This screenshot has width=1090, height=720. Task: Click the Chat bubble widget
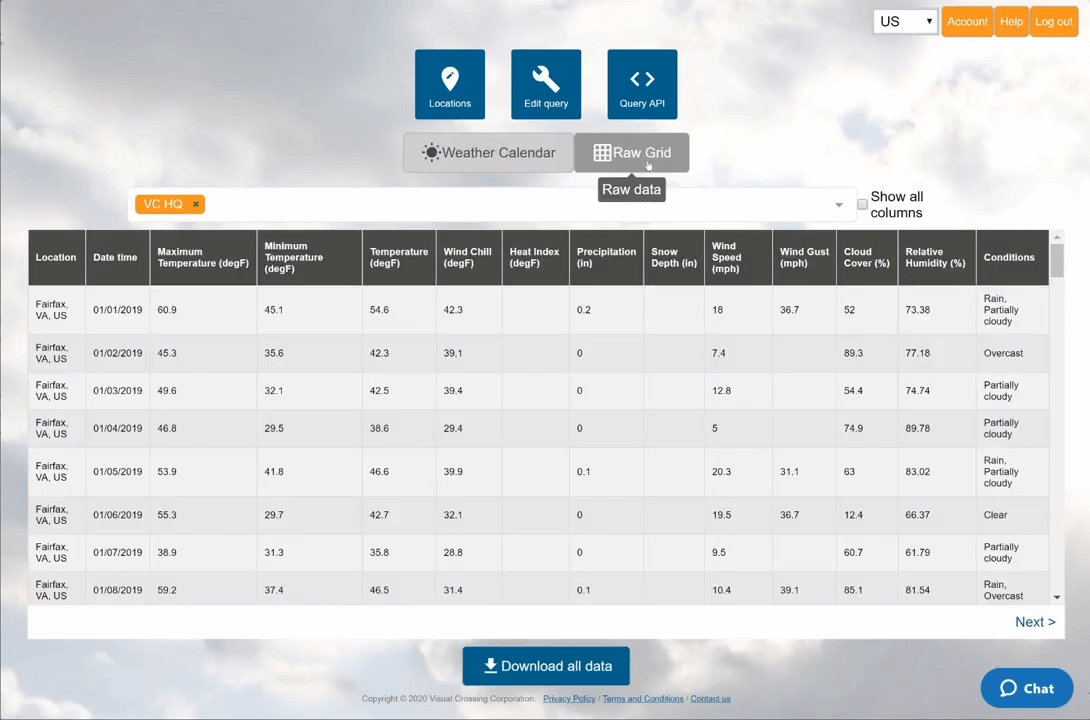(x=1027, y=688)
